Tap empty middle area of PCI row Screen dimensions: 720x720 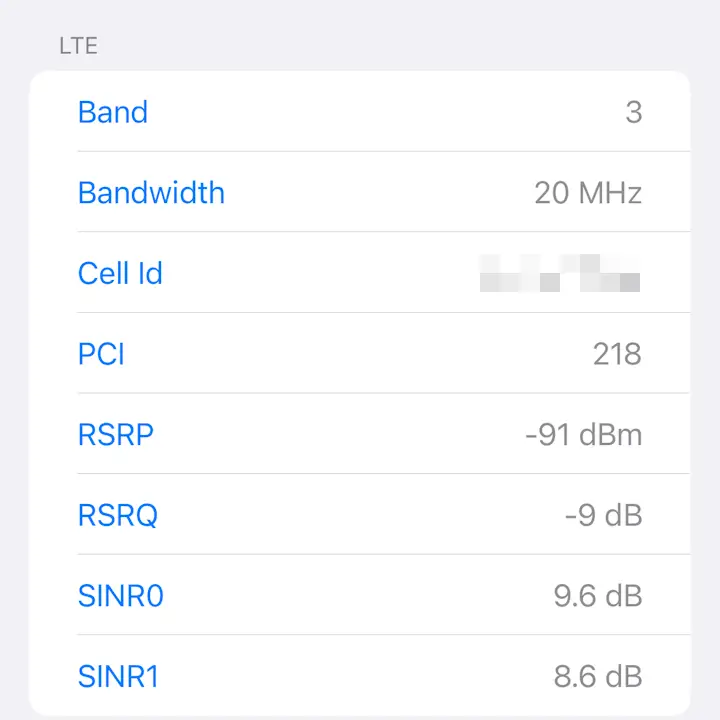pos(358,354)
